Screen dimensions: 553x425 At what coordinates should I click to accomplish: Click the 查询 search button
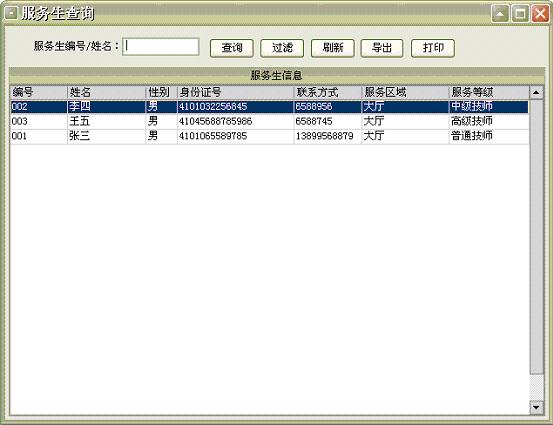(x=231, y=48)
